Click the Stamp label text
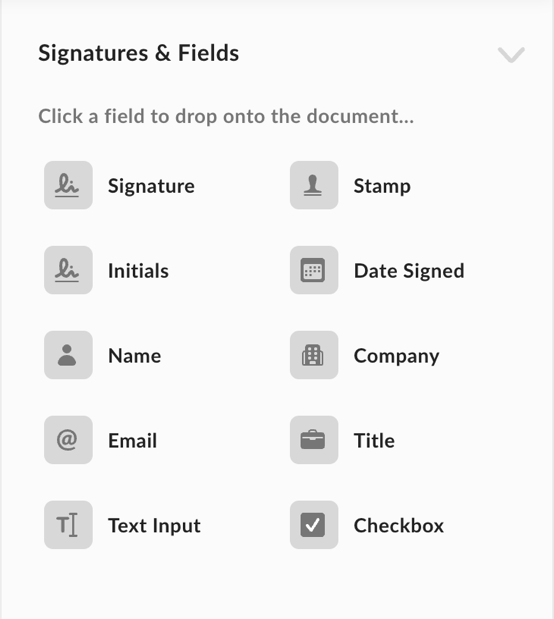The image size is (554, 619). 382,186
